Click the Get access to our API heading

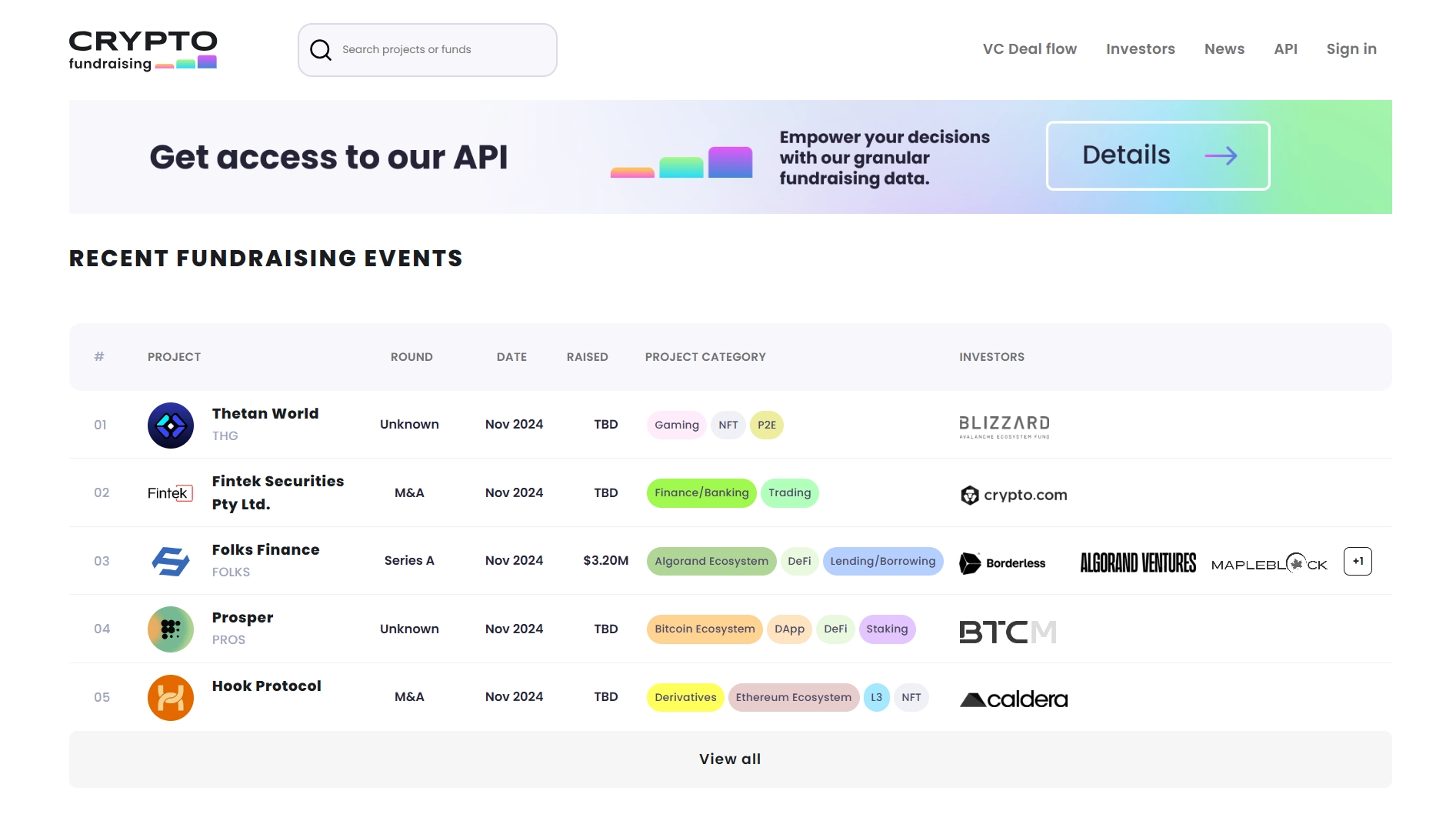pyautogui.click(x=328, y=158)
